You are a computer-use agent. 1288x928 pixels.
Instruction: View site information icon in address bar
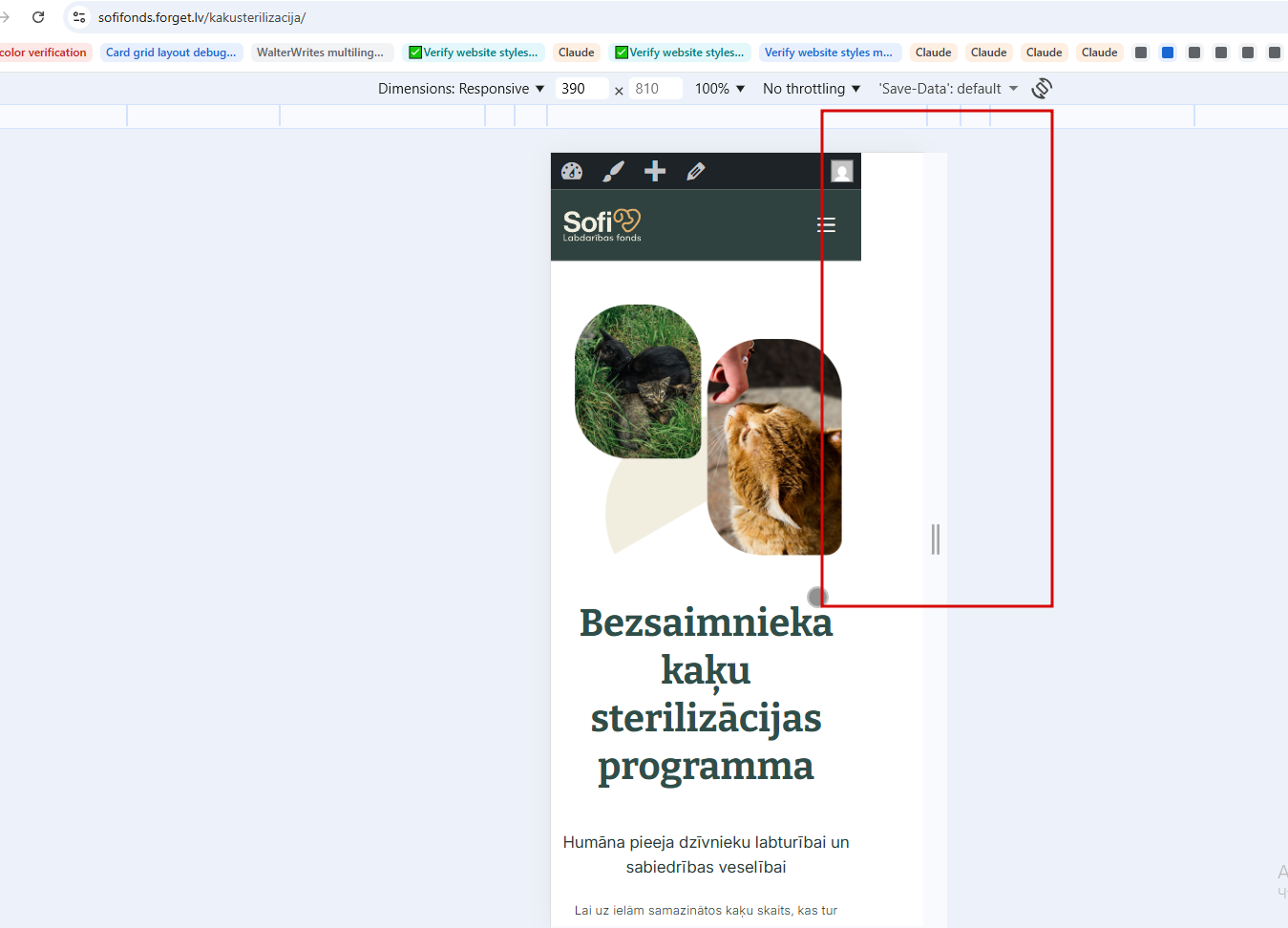(x=79, y=17)
